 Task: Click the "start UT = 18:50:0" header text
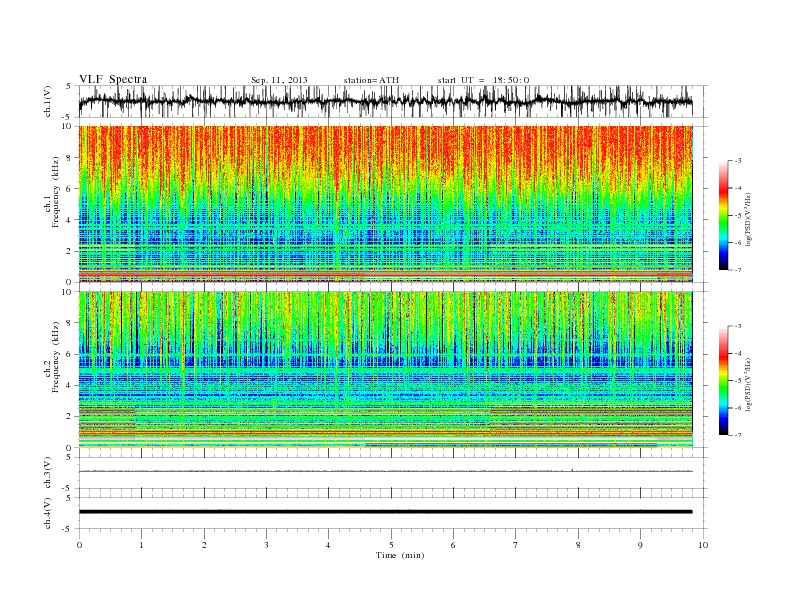(x=483, y=80)
